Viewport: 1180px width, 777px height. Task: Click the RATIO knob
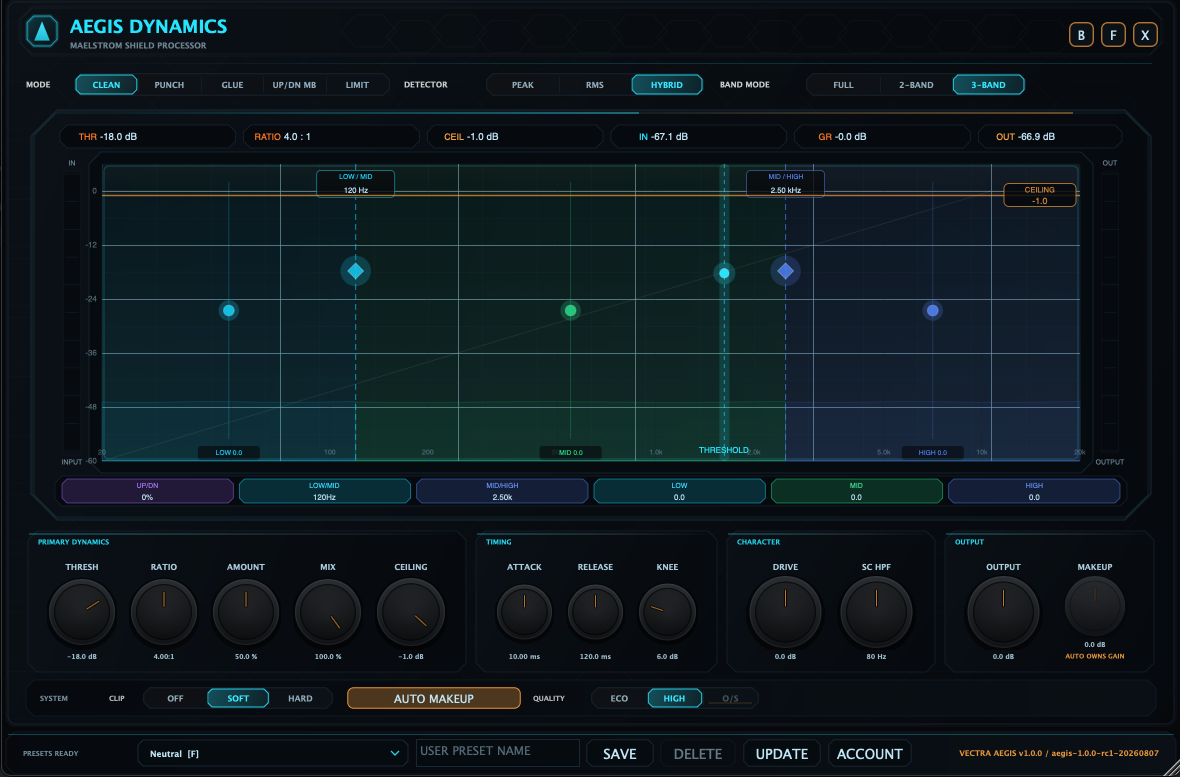(x=163, y=612)
